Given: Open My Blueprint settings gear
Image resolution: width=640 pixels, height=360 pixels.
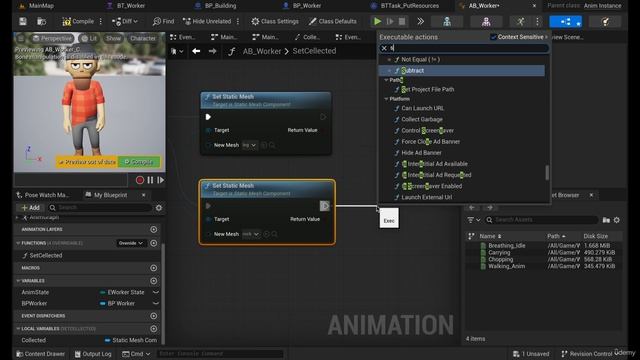Looking at the screenshot, I should 159,208.
